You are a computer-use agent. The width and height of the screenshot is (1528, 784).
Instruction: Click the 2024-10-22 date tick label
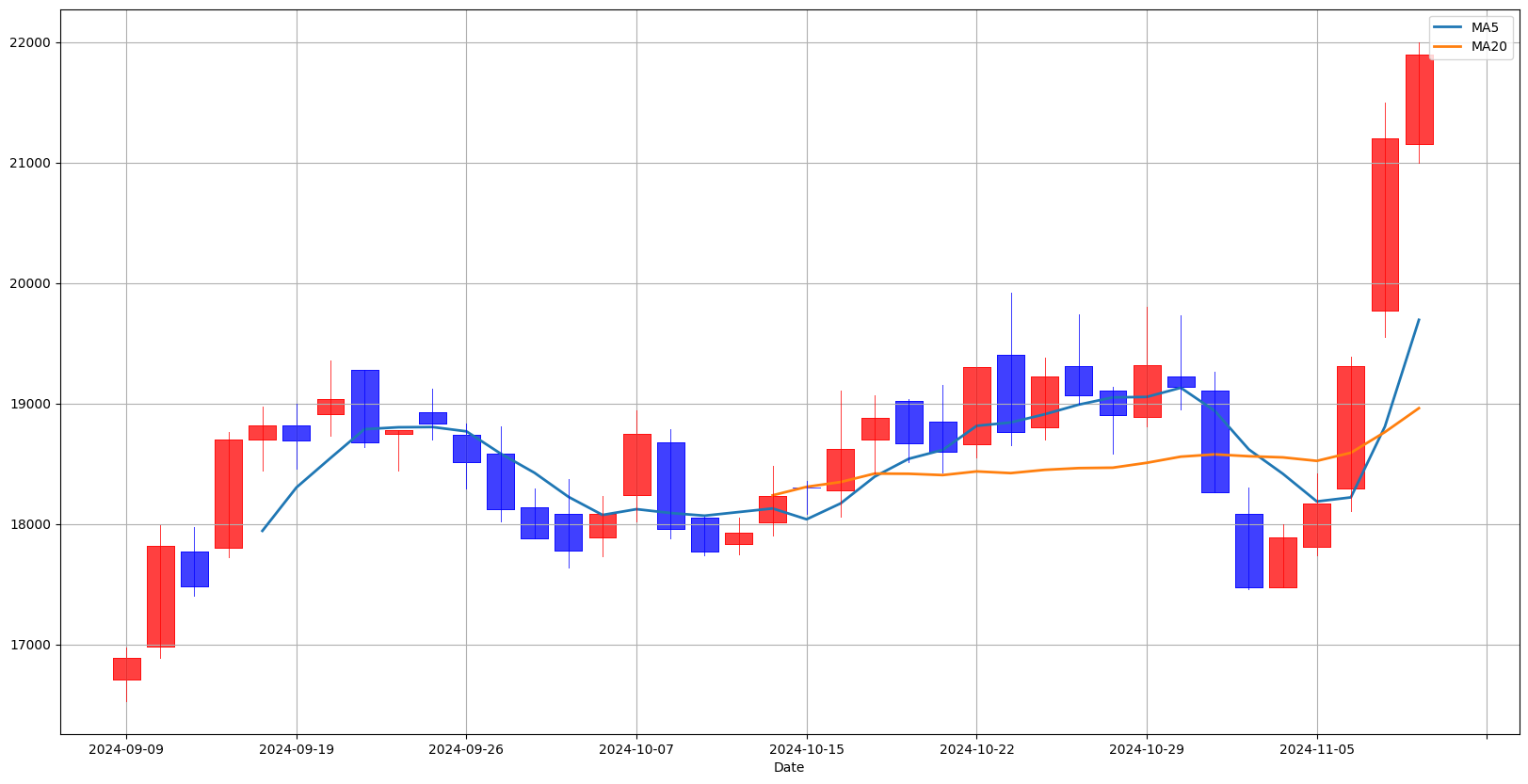[976, 749]
